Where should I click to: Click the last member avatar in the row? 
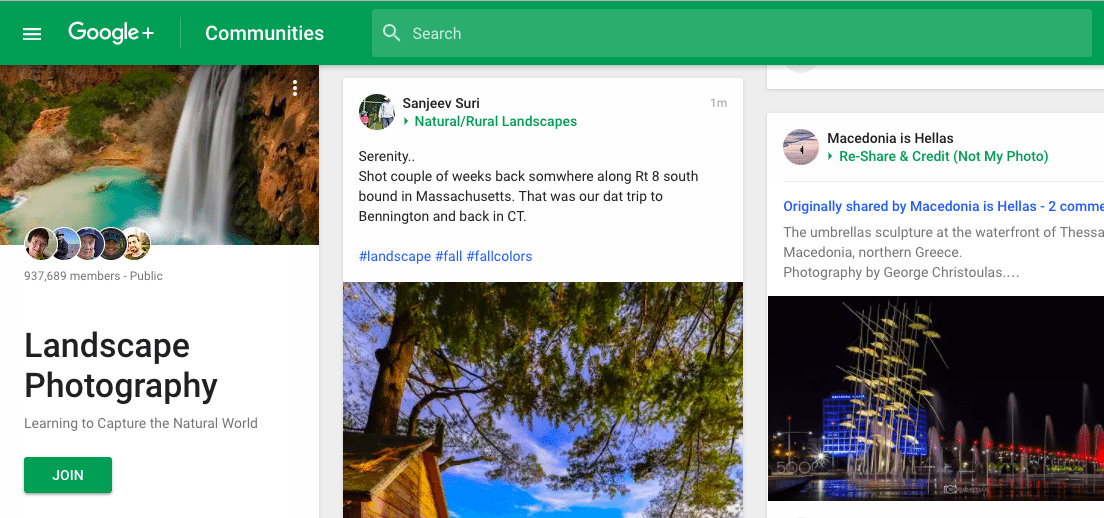point(137,244)
